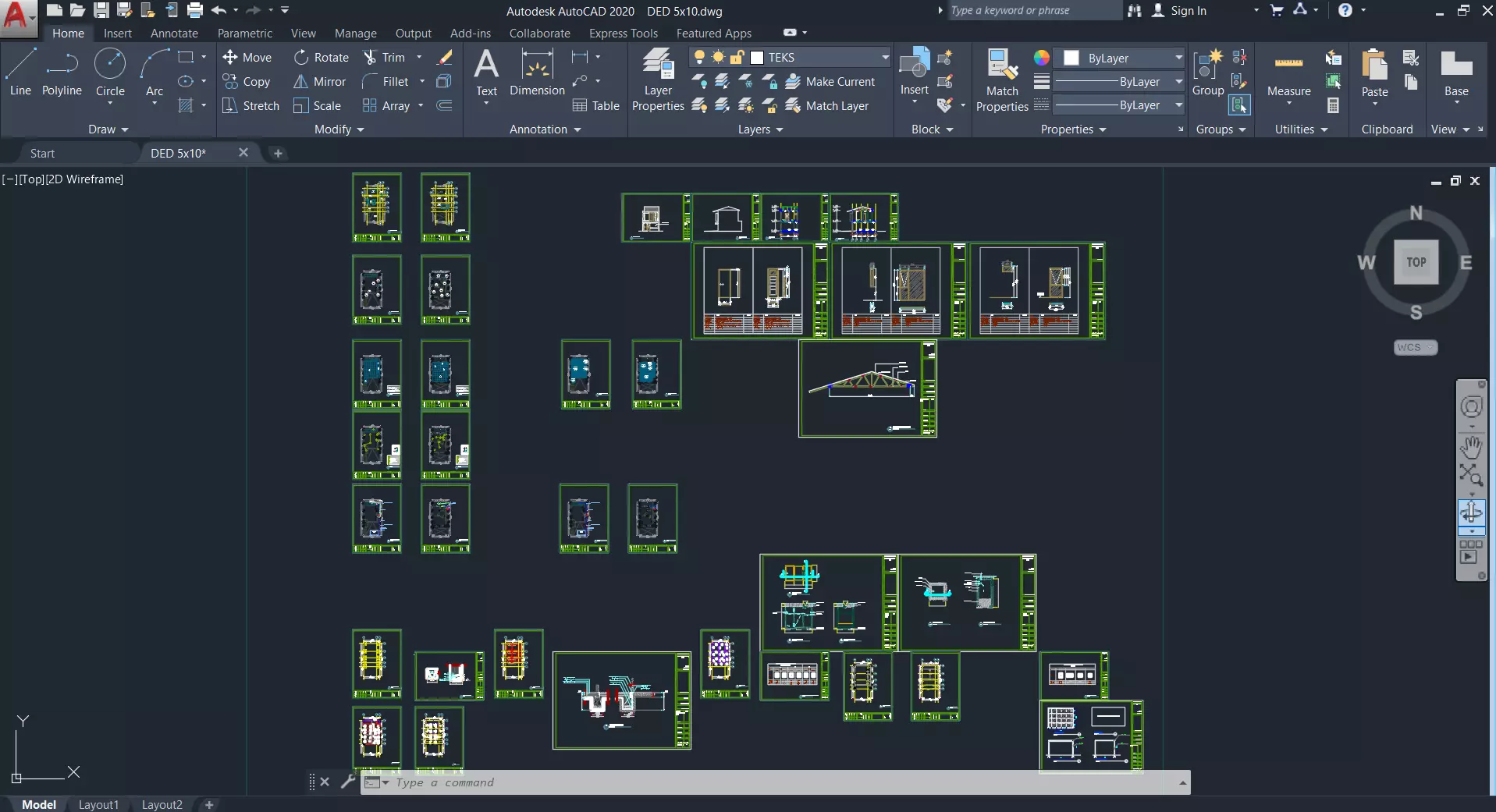Toggle freeze state of TEKS layer
Screen dimensions: 1496x812
coord(718,57)
